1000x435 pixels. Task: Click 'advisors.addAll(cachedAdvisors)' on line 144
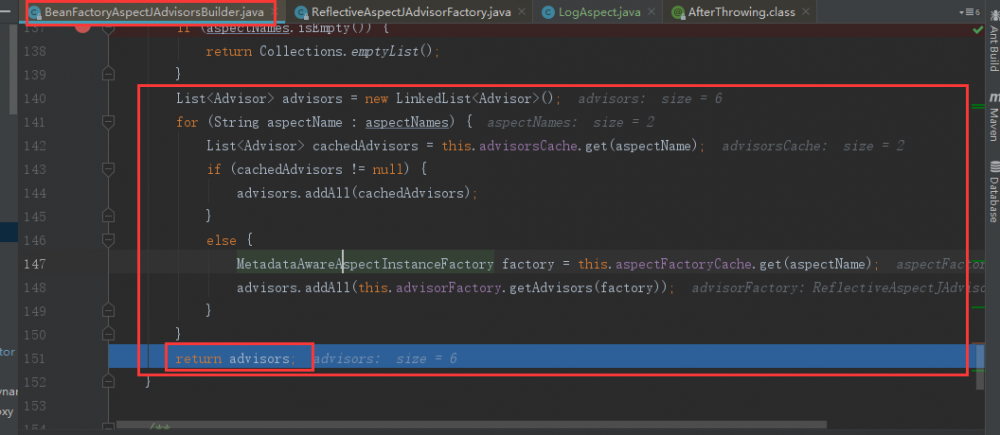[x=354, y=193]
